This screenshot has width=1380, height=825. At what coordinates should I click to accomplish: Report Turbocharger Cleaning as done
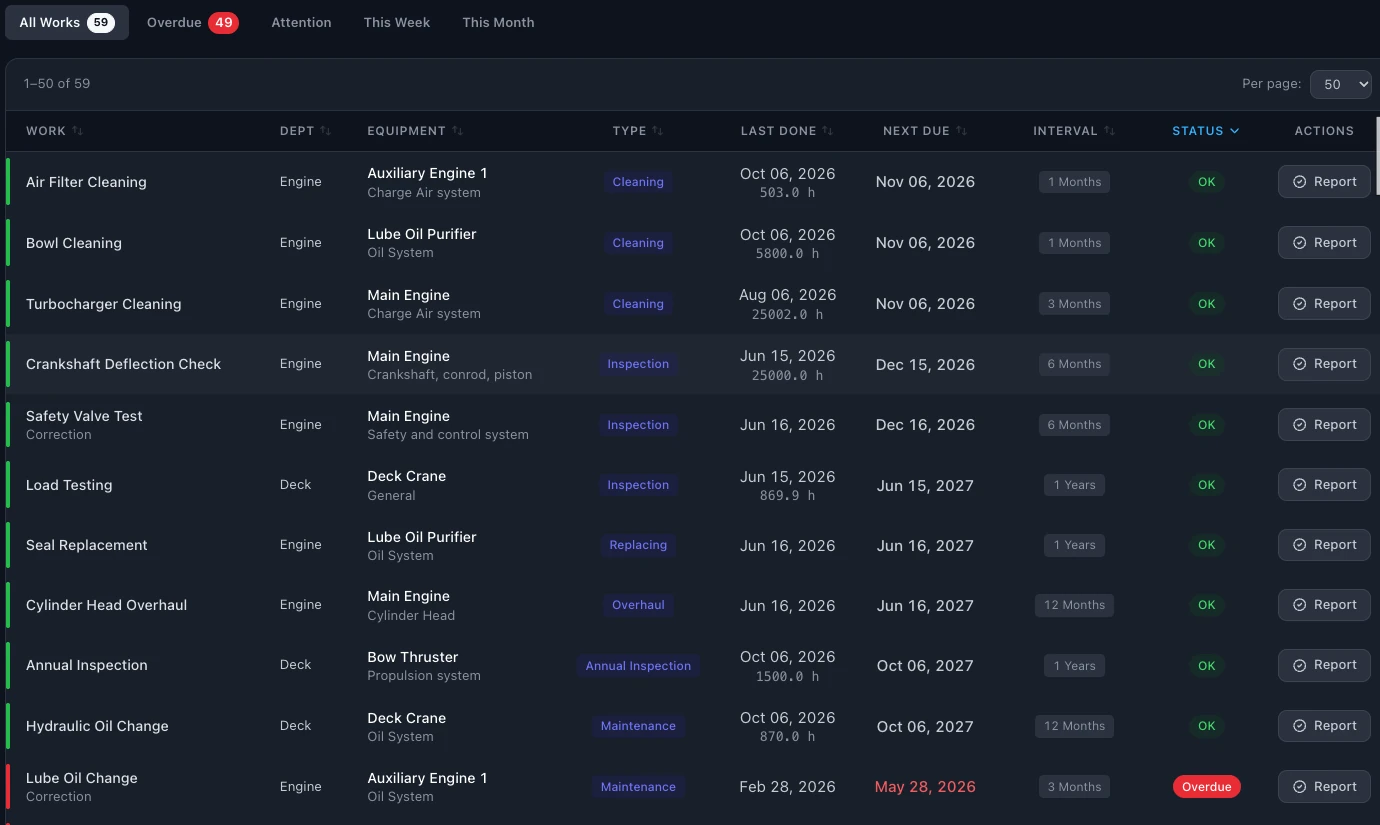tap(1324, 304)
